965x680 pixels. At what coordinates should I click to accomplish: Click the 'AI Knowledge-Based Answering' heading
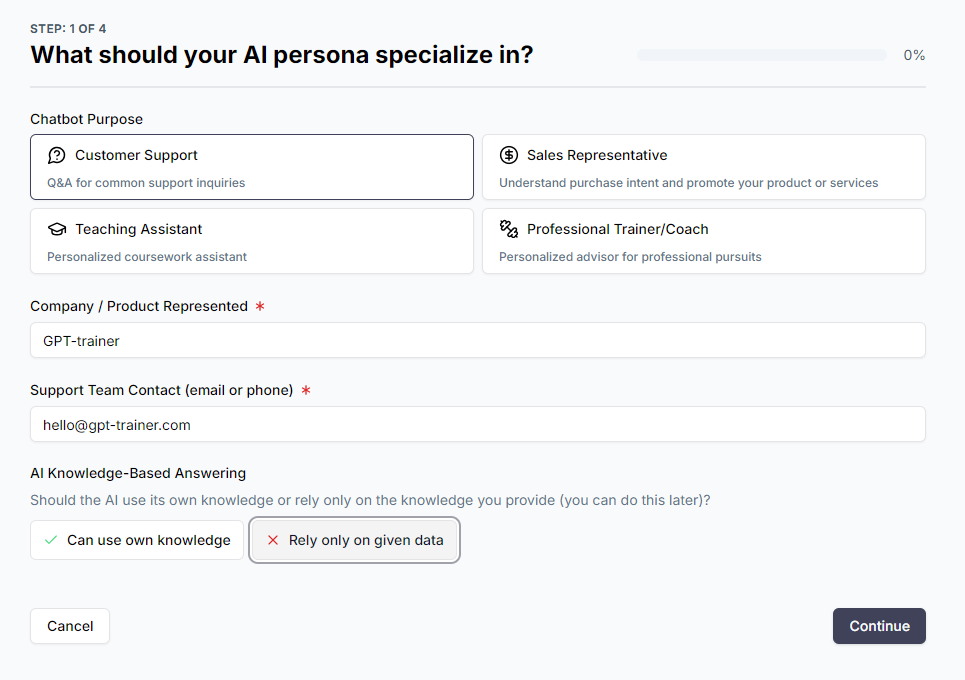point(138,473)
